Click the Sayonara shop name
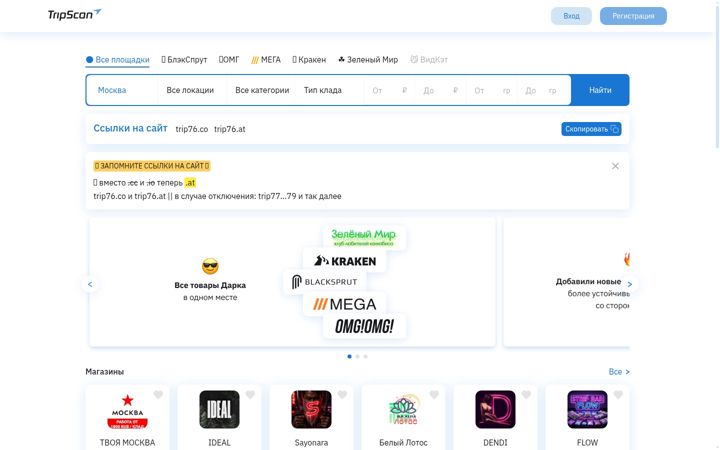 311,443
